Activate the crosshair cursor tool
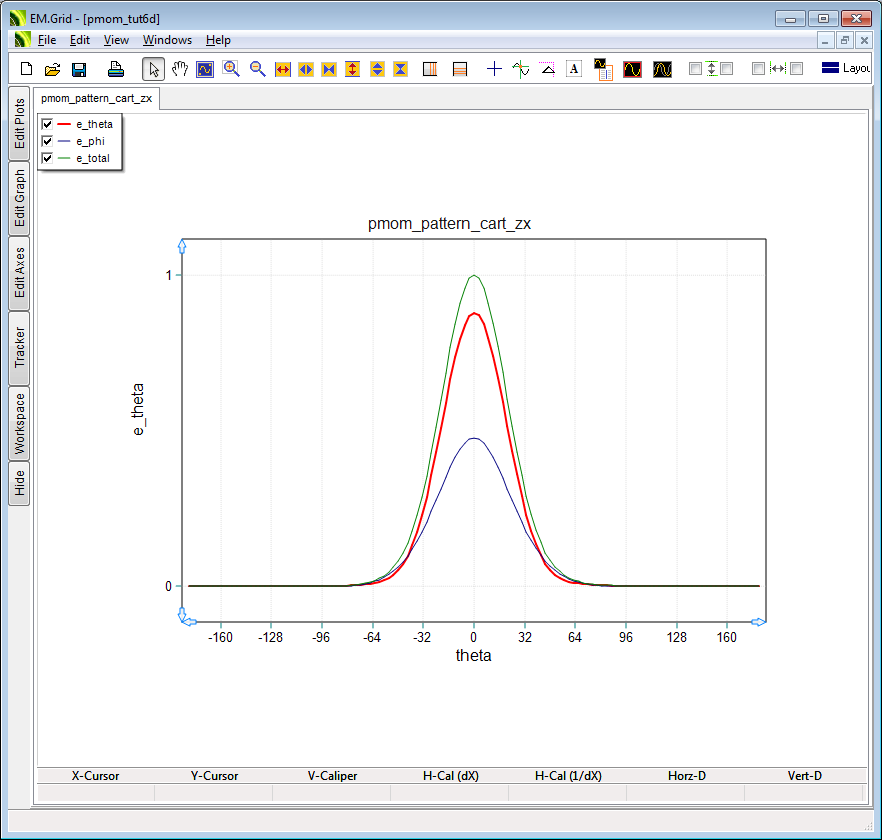 coord(494,69)
